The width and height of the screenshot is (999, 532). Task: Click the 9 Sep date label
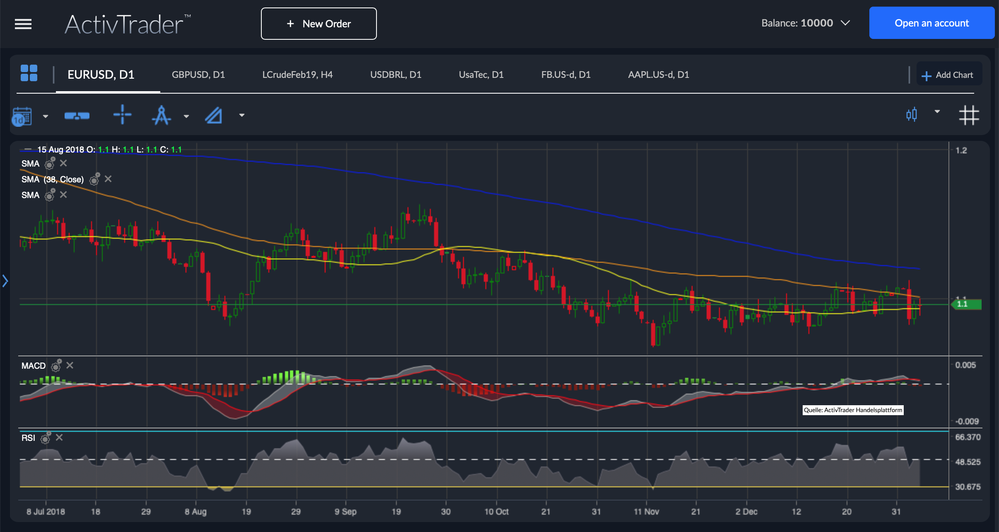coord(345,512)
